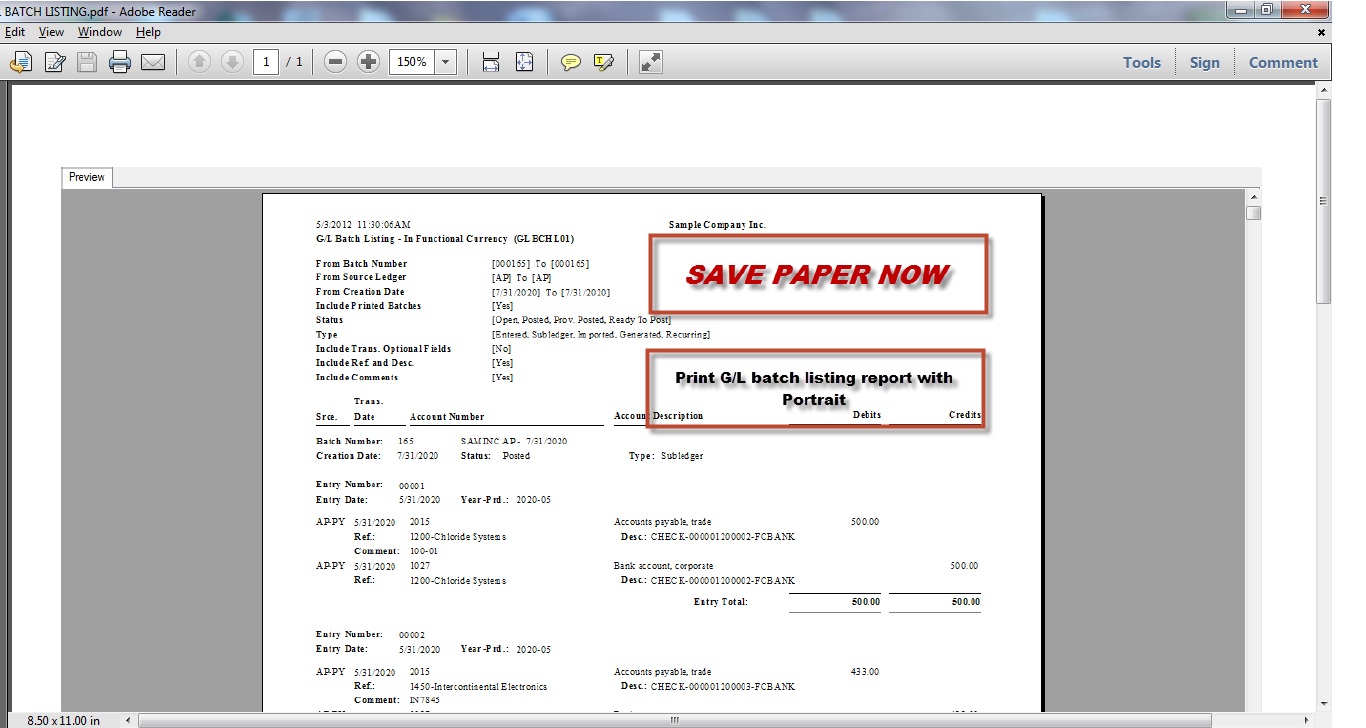Click the Credits column header

tap(965, 415)
